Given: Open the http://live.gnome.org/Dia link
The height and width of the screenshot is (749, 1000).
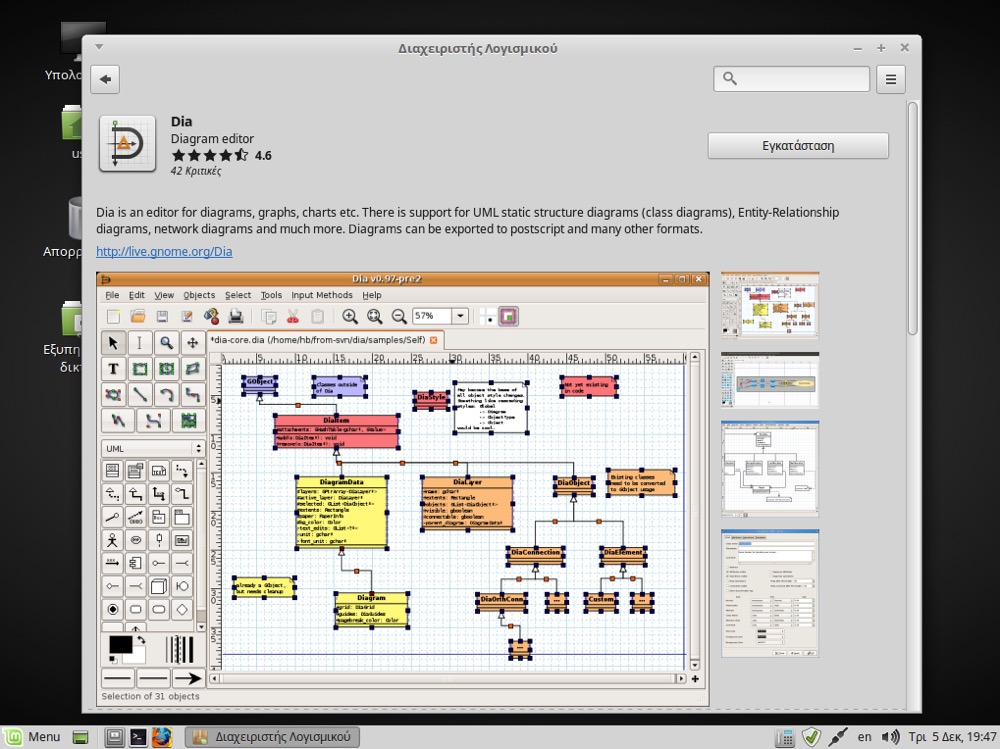Looking at the screenshot, I should tap(164, 251).
